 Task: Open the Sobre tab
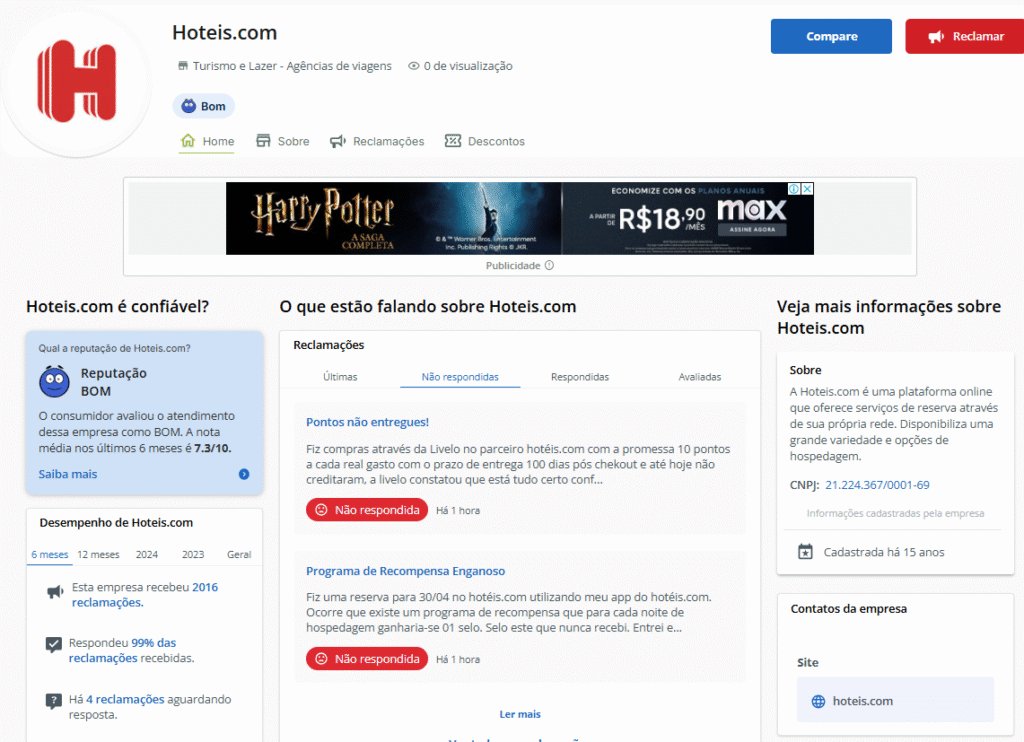point(283,141)
